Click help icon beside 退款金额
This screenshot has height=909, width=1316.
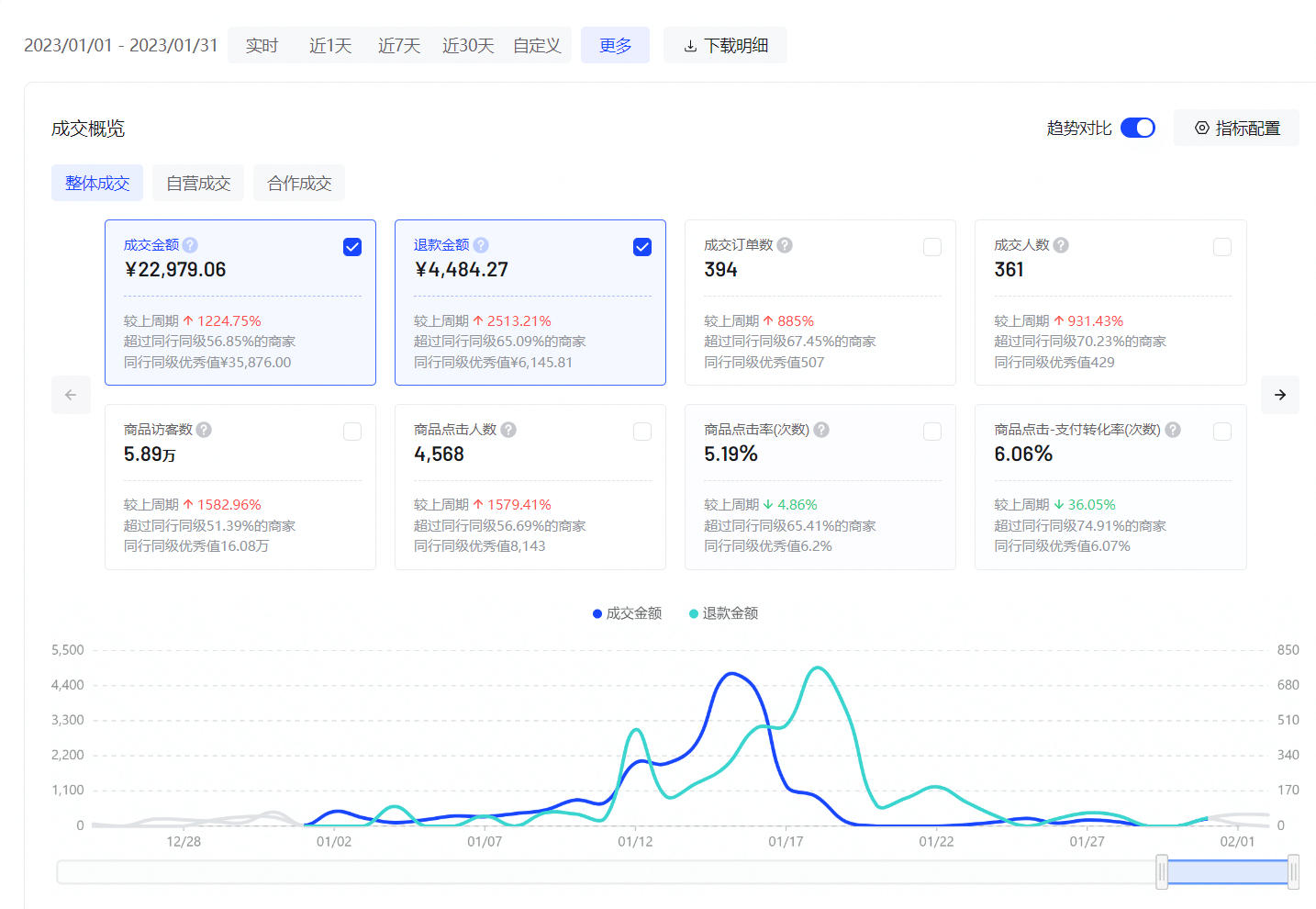[x=481, y=245]
